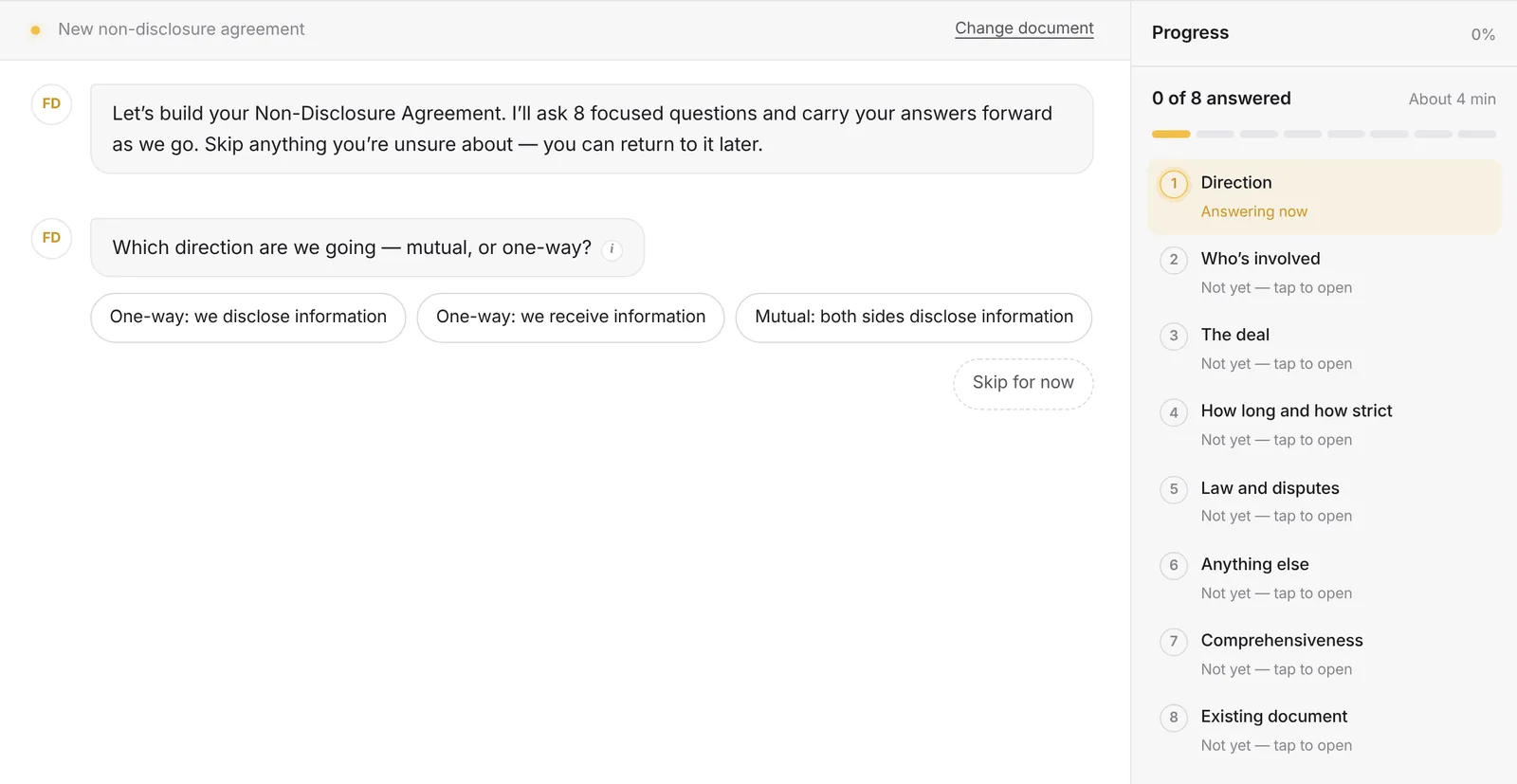
Task: Click the info icon beside the direction question
Action: 612,249
